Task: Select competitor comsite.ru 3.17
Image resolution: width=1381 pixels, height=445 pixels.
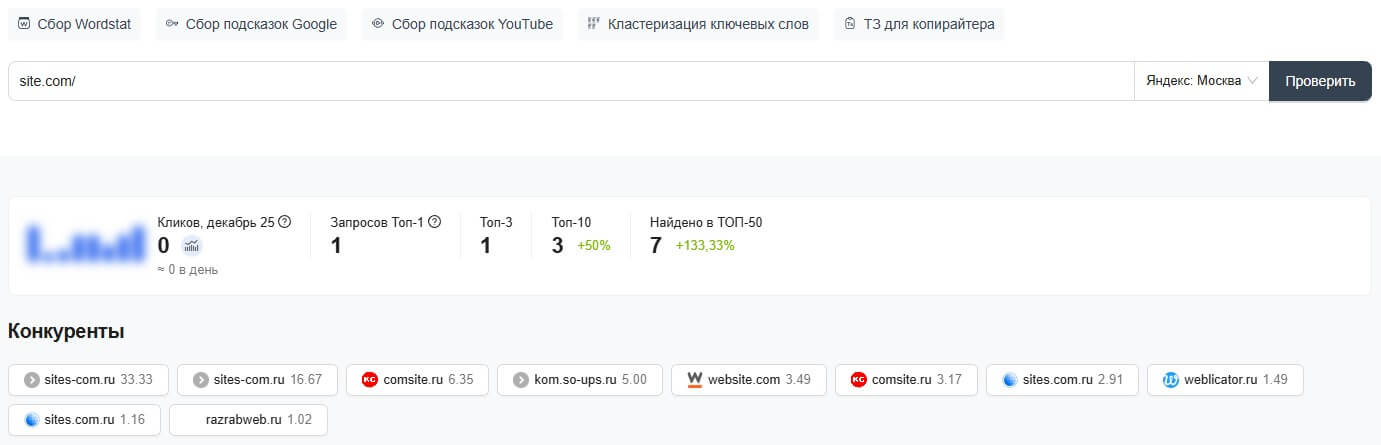Action: tap(906, 380)
